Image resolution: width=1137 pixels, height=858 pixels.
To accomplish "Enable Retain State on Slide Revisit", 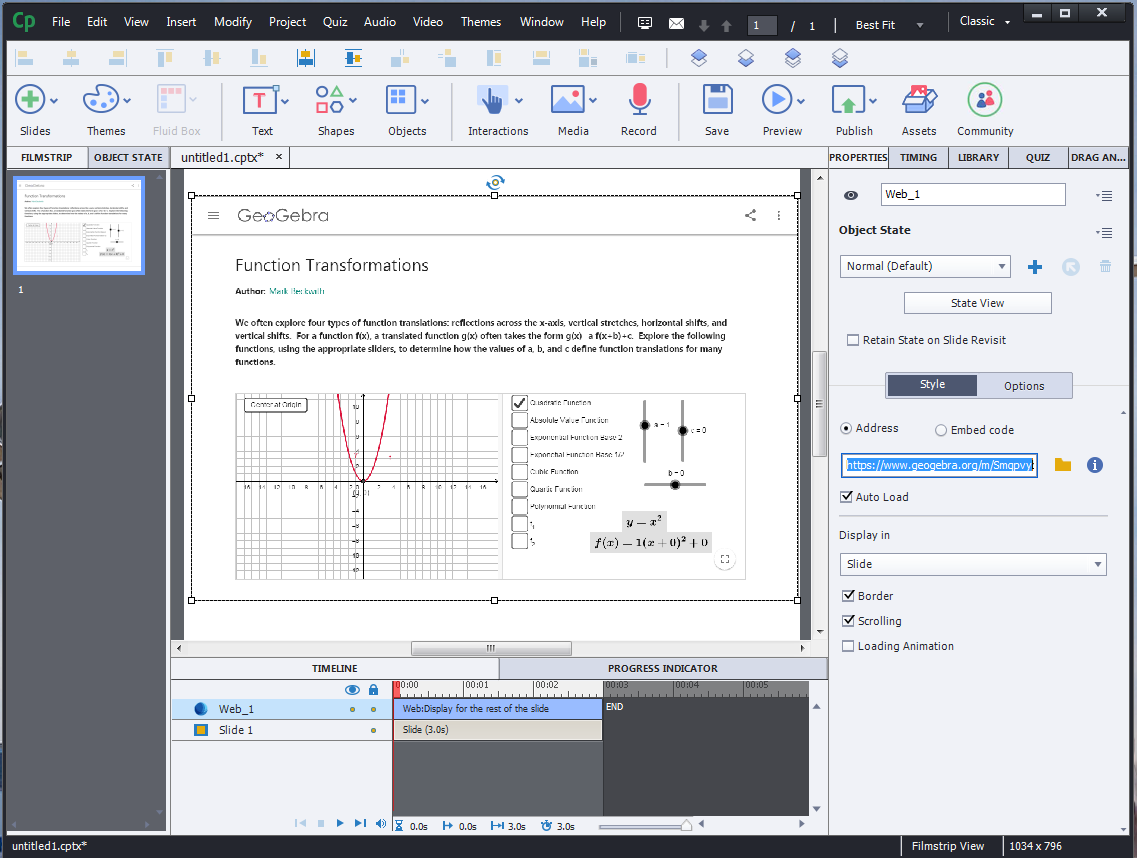I will click(x=853, y=340).
